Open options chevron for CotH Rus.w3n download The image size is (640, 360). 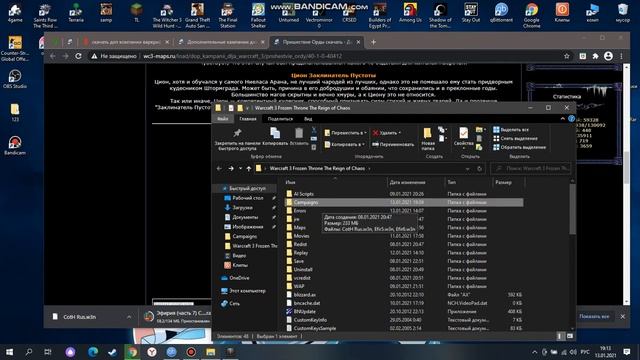pyautogui.click(x=129, y=317)
